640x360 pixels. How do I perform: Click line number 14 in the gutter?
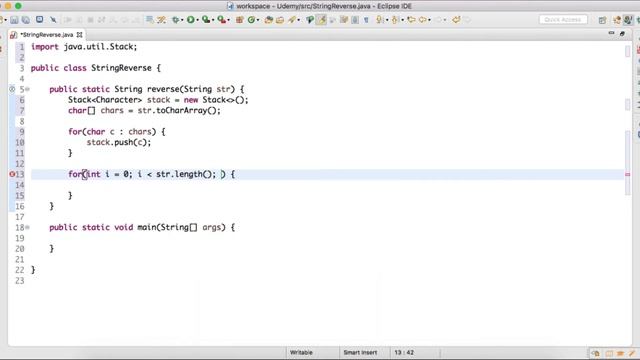(20, 185)
